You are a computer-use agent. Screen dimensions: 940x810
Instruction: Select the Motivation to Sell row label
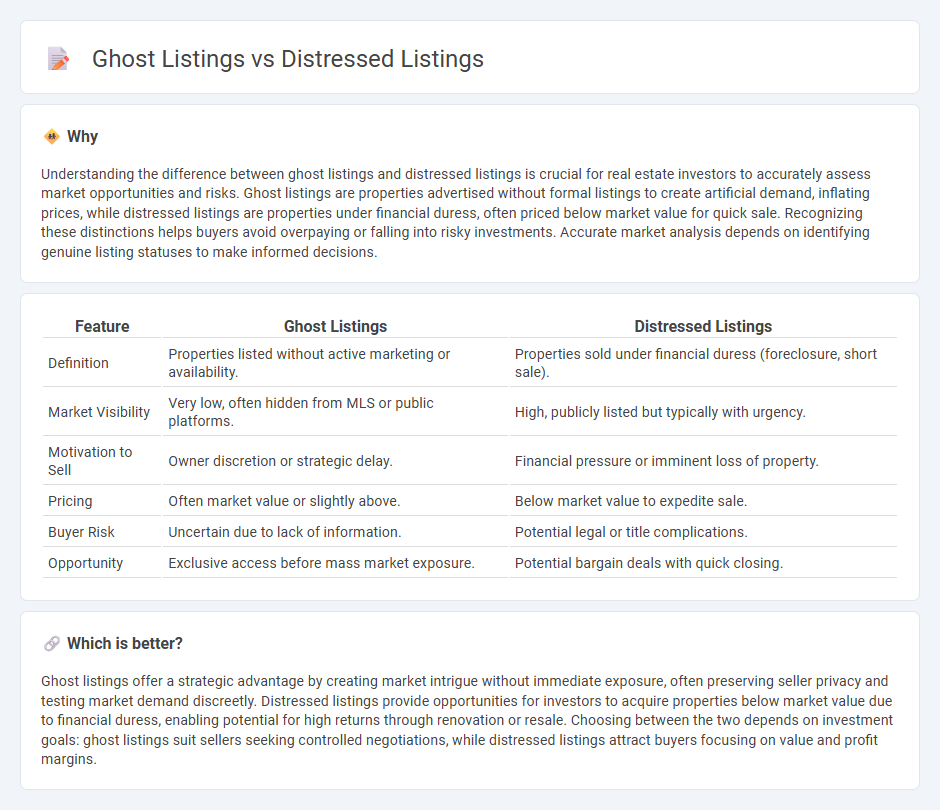pyautogui.click(x=90, y=461)
